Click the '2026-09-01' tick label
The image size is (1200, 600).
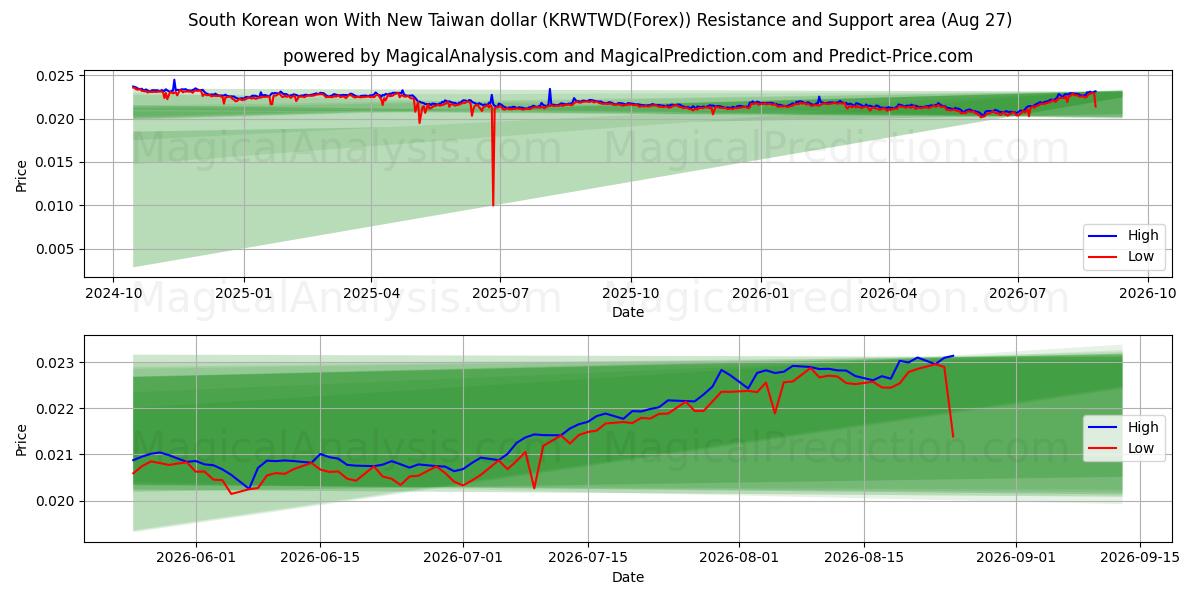coord(1017,558)
